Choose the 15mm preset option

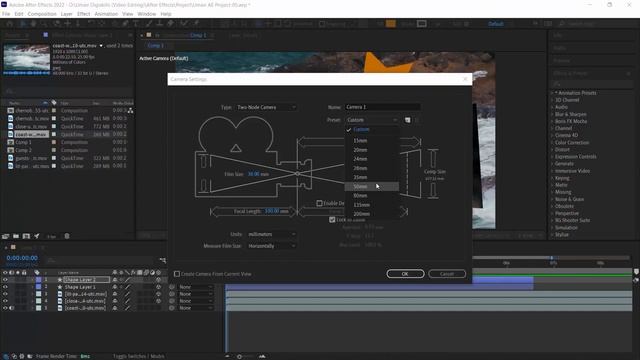(x=372, y=141)
